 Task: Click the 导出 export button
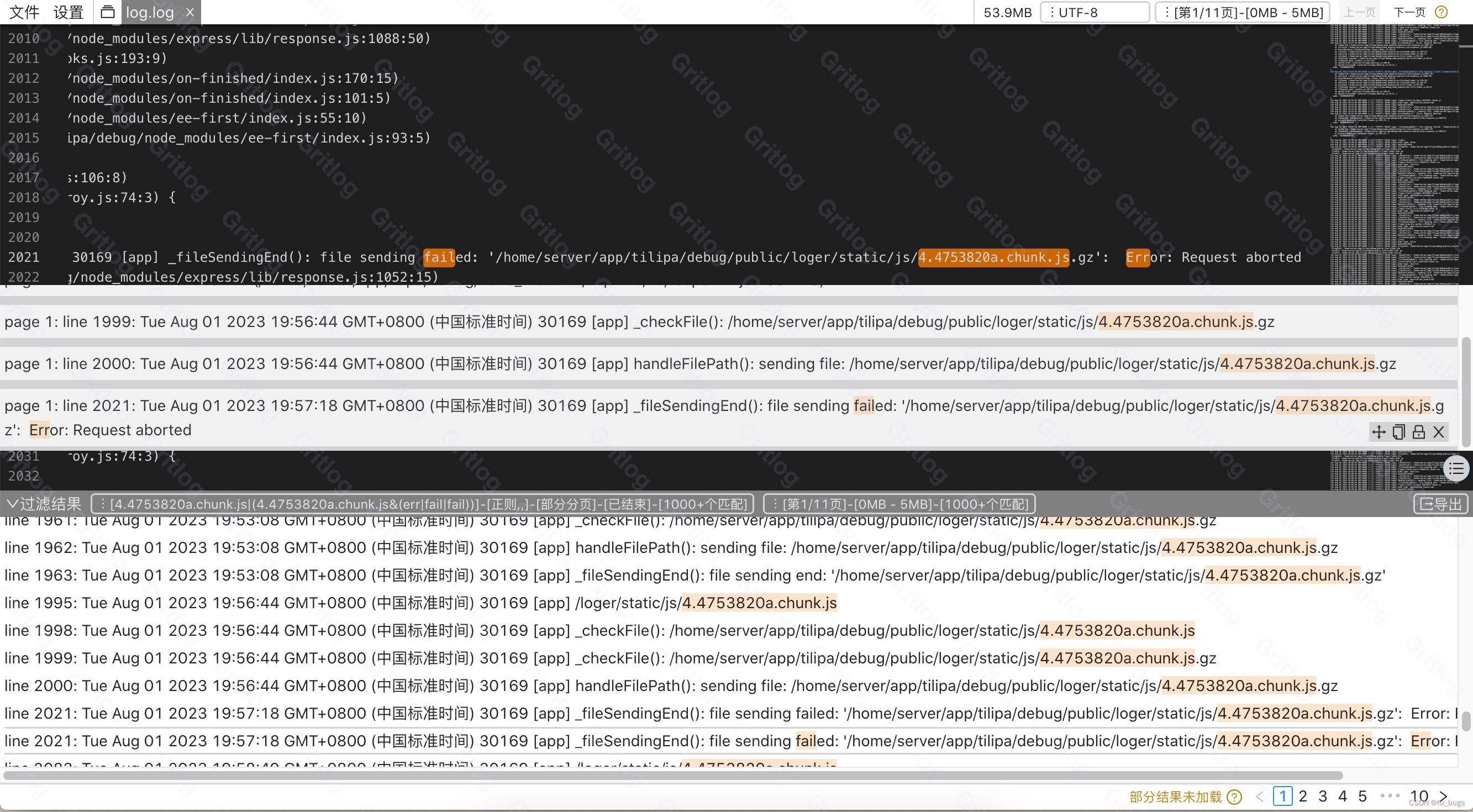point(1440,504)
